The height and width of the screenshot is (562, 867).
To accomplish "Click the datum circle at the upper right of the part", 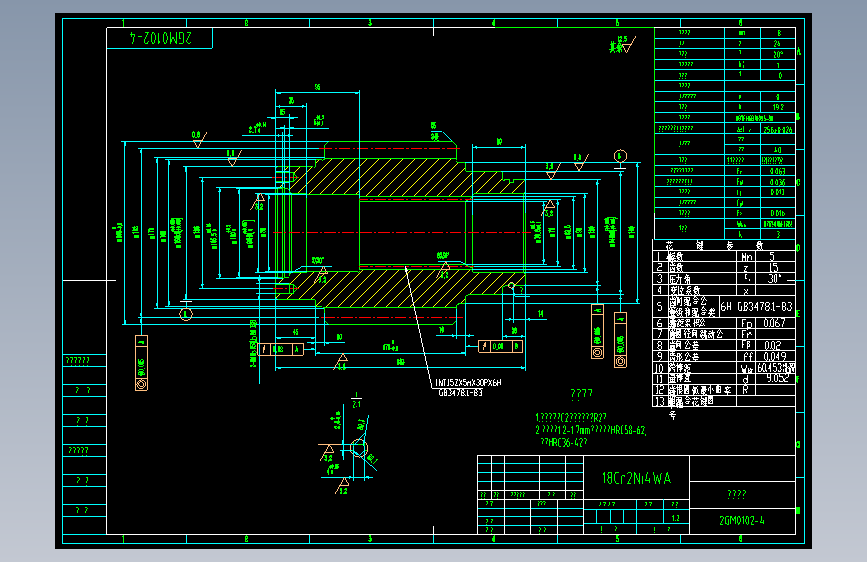I will [x=620, y=156].
